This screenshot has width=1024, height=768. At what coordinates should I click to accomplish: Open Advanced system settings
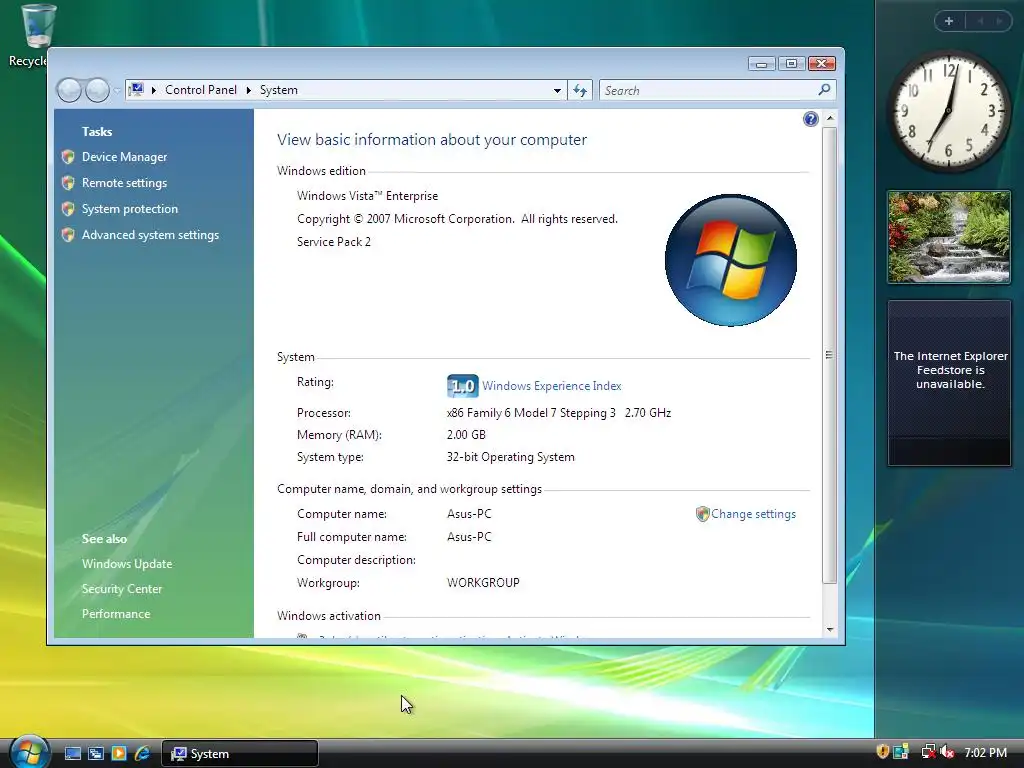pyautogui.click(x=150, y=235)
